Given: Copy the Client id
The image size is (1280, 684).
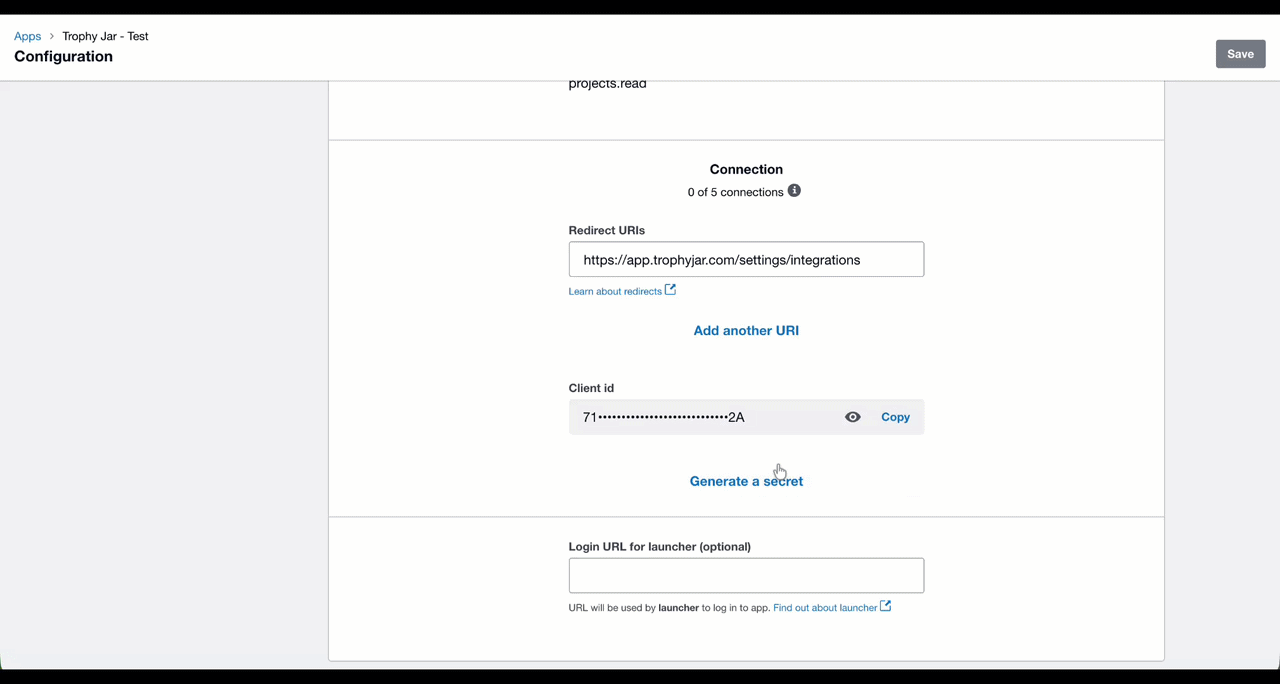Looking at the screenshot, I should (895, 417).
